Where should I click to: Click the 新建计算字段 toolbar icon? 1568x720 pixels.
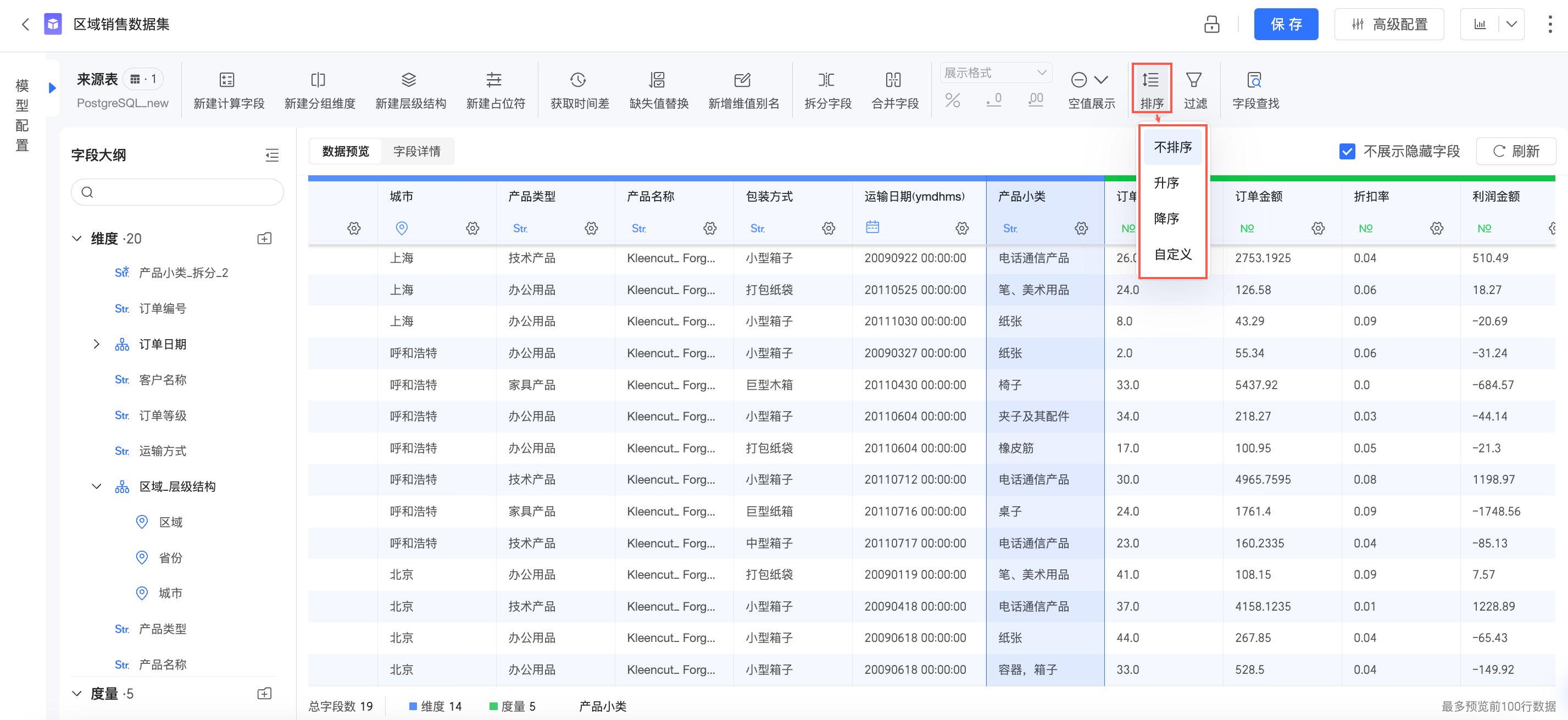[227, 80]
